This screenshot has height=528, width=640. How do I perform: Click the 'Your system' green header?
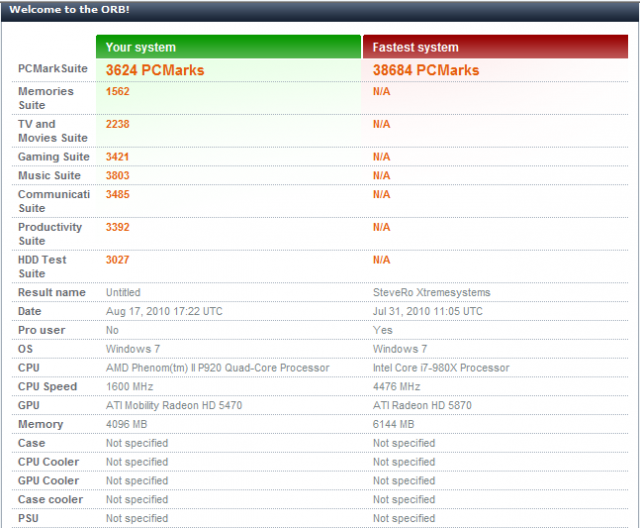tap(229, 47)
